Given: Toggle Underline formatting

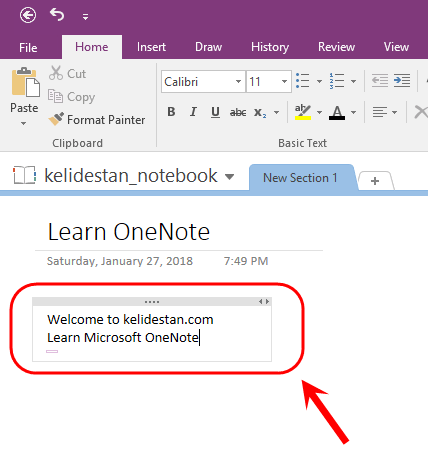Looking at the screenshot, I should [x=215, y=112].
